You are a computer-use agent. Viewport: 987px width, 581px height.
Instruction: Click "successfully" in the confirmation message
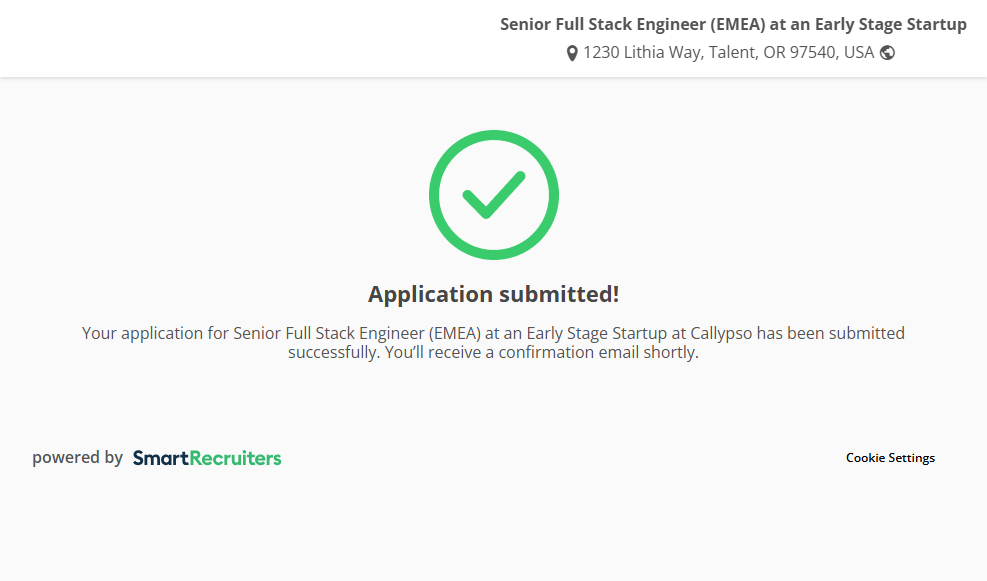[x=333, y=353]
